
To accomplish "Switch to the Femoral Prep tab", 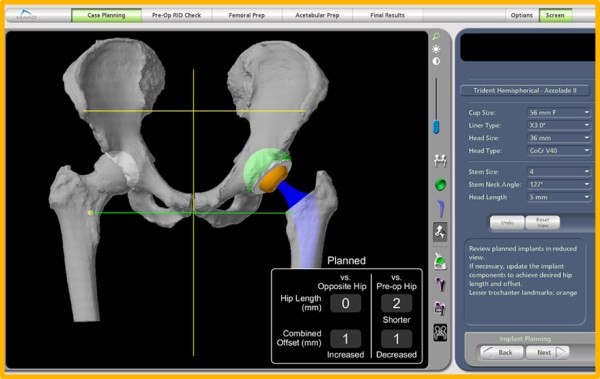I will coord(247,15).
